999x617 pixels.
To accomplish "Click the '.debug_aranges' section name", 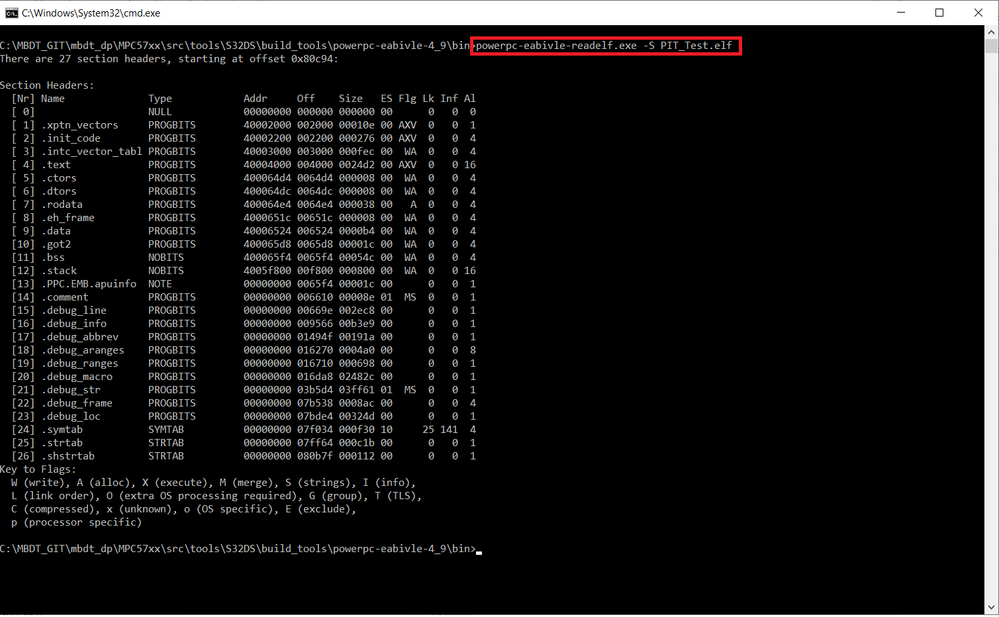I will click(83, 351).
